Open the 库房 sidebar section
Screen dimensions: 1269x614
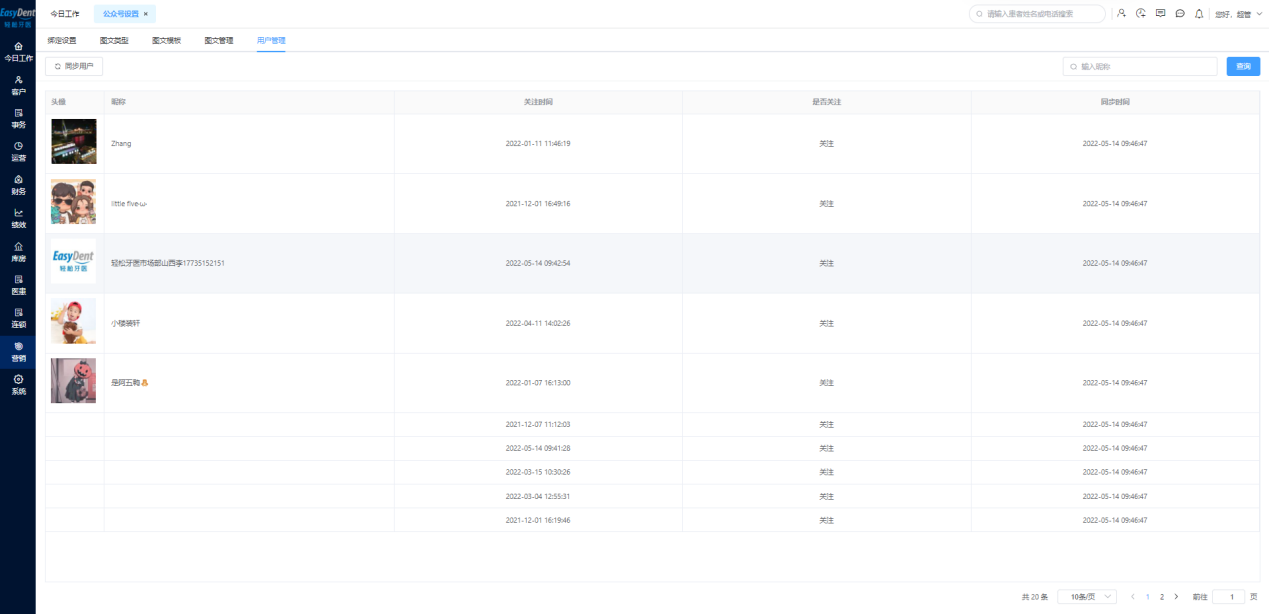(18, 251)
